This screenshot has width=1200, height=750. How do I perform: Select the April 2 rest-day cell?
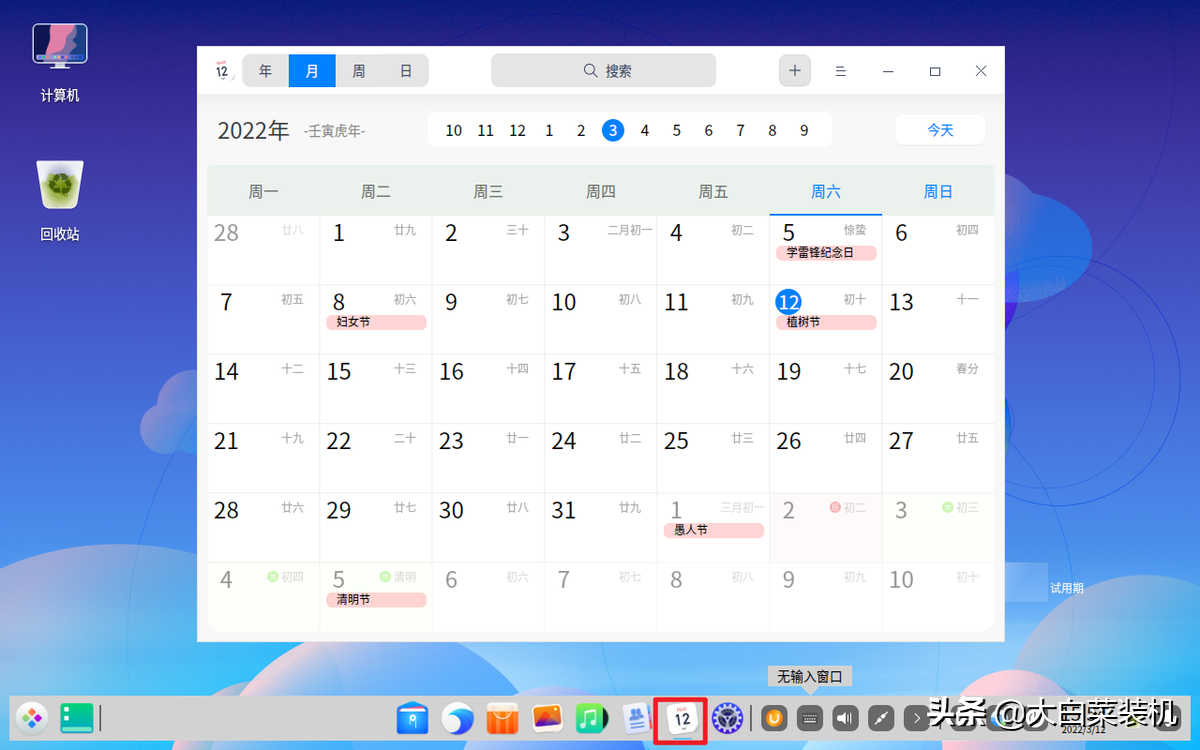(826, 527)
